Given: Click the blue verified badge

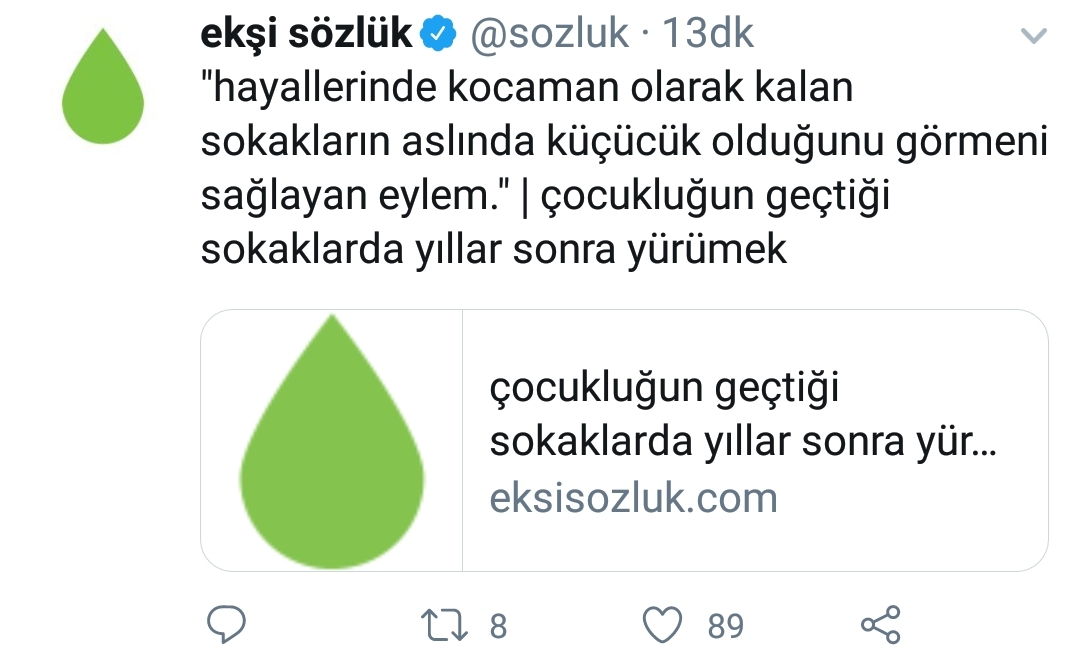Looking at the screenshot, I should 438,34.
